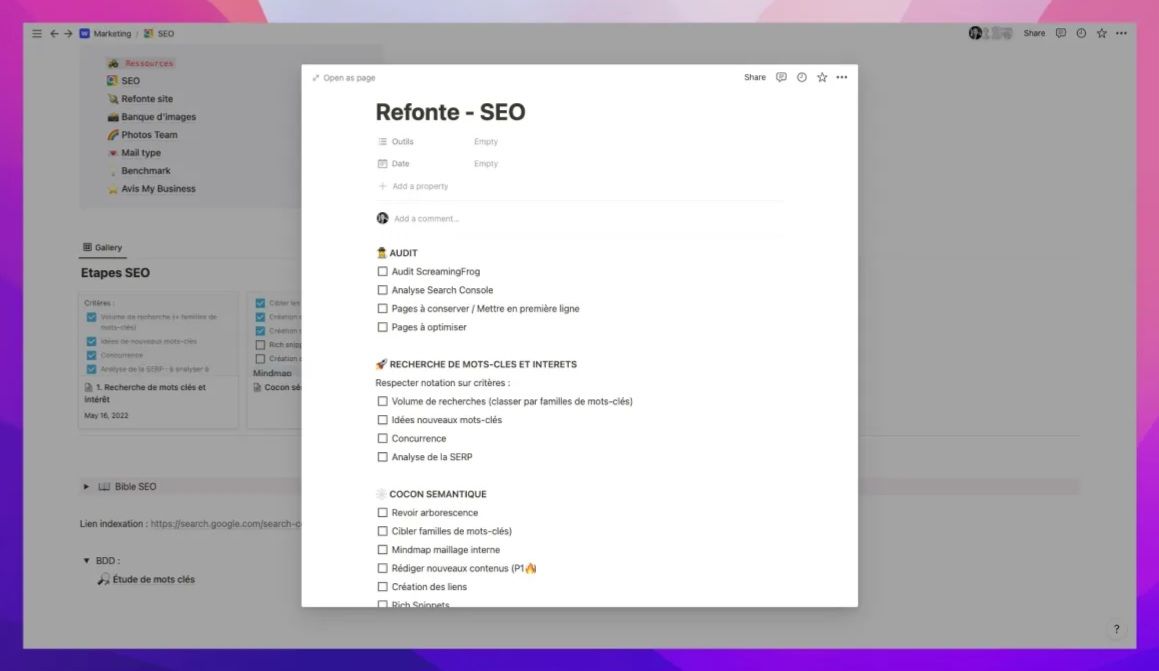Click Share in the main top bar

[x=1034, y=33]
